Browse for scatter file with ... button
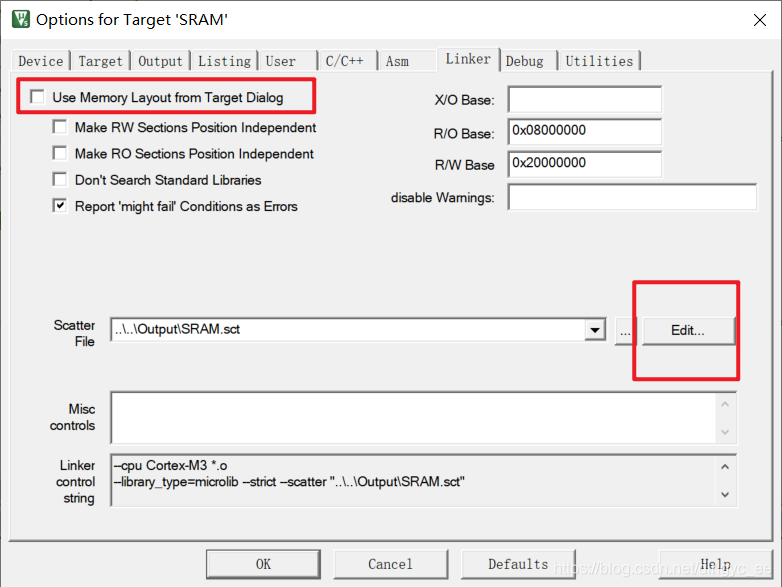Screen dimensions: 782x587 625,331
